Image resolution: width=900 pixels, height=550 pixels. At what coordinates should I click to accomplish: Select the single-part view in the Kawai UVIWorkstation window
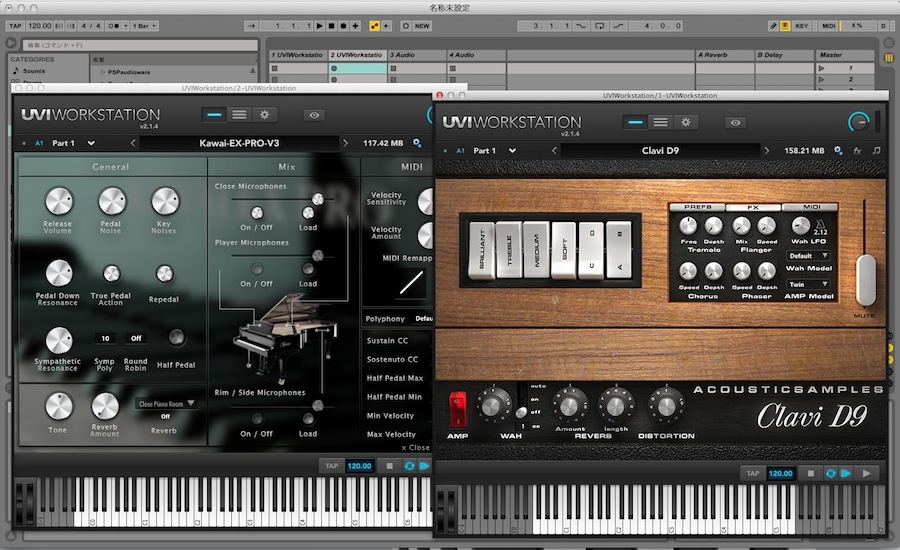pos(214,115)
